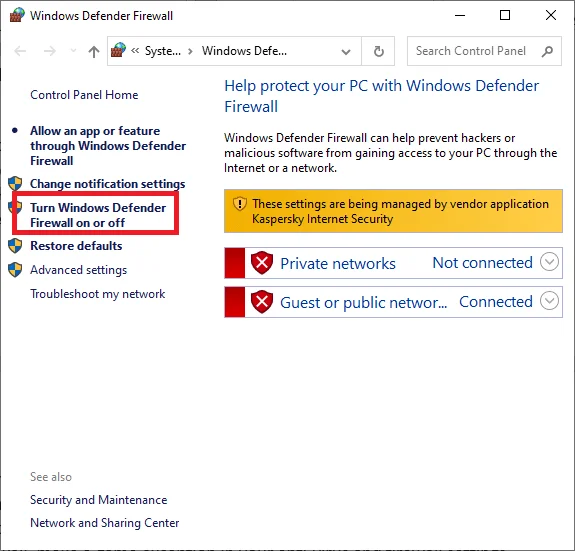Screen dimensions: 575x551
Task: Click the firewall icon in the address bar
Action: coord(118,50)
